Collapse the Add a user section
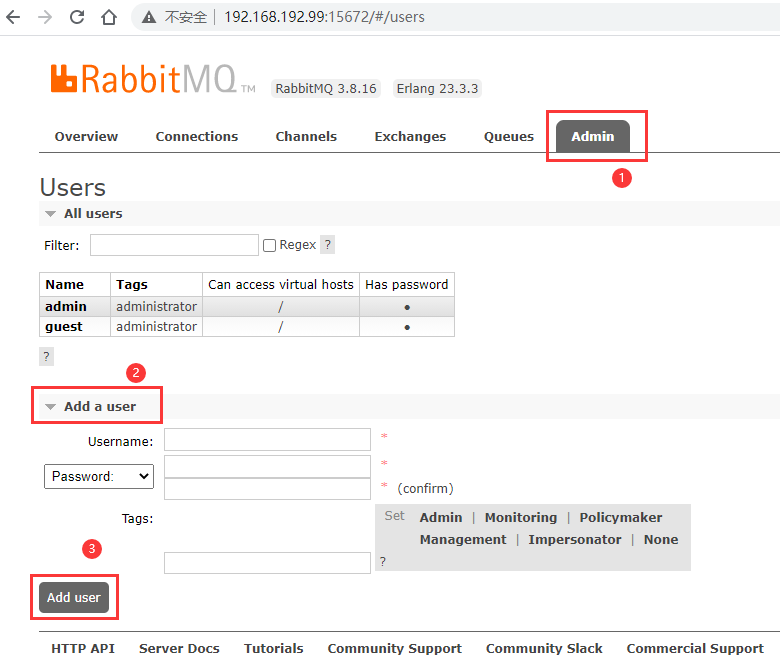The width and height of the screenshot is (780, 662). (91, 406)
